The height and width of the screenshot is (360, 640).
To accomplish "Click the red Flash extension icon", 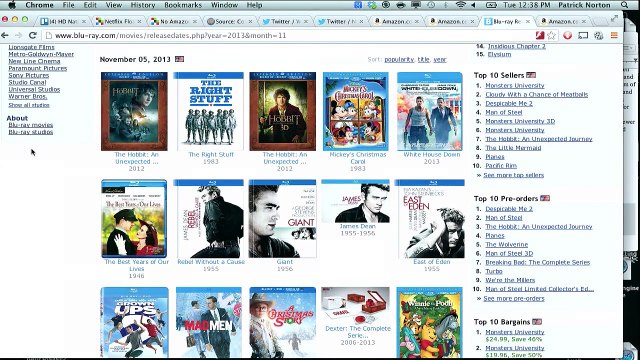I will [x=540, y=36].
